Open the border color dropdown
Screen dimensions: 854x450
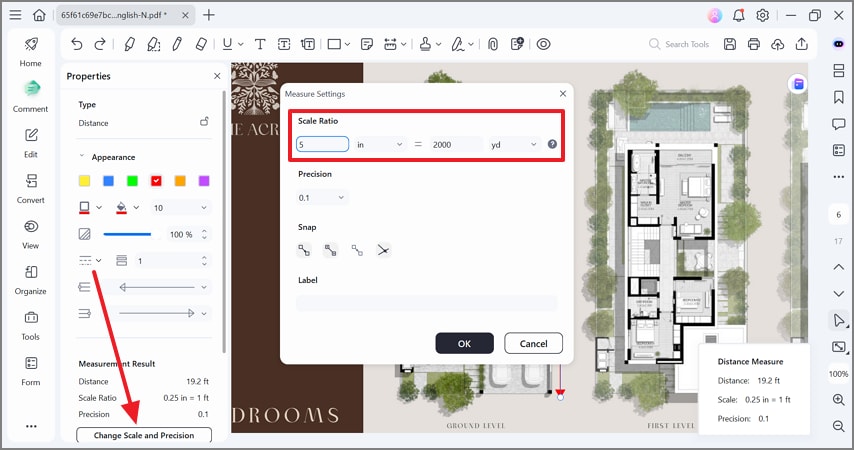(99, 208)
